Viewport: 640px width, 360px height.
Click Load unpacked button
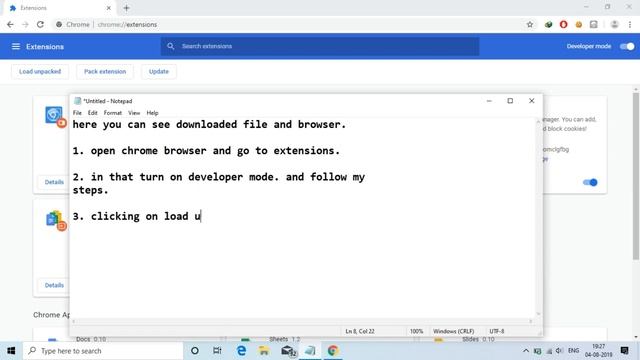[x=40, y=71]
